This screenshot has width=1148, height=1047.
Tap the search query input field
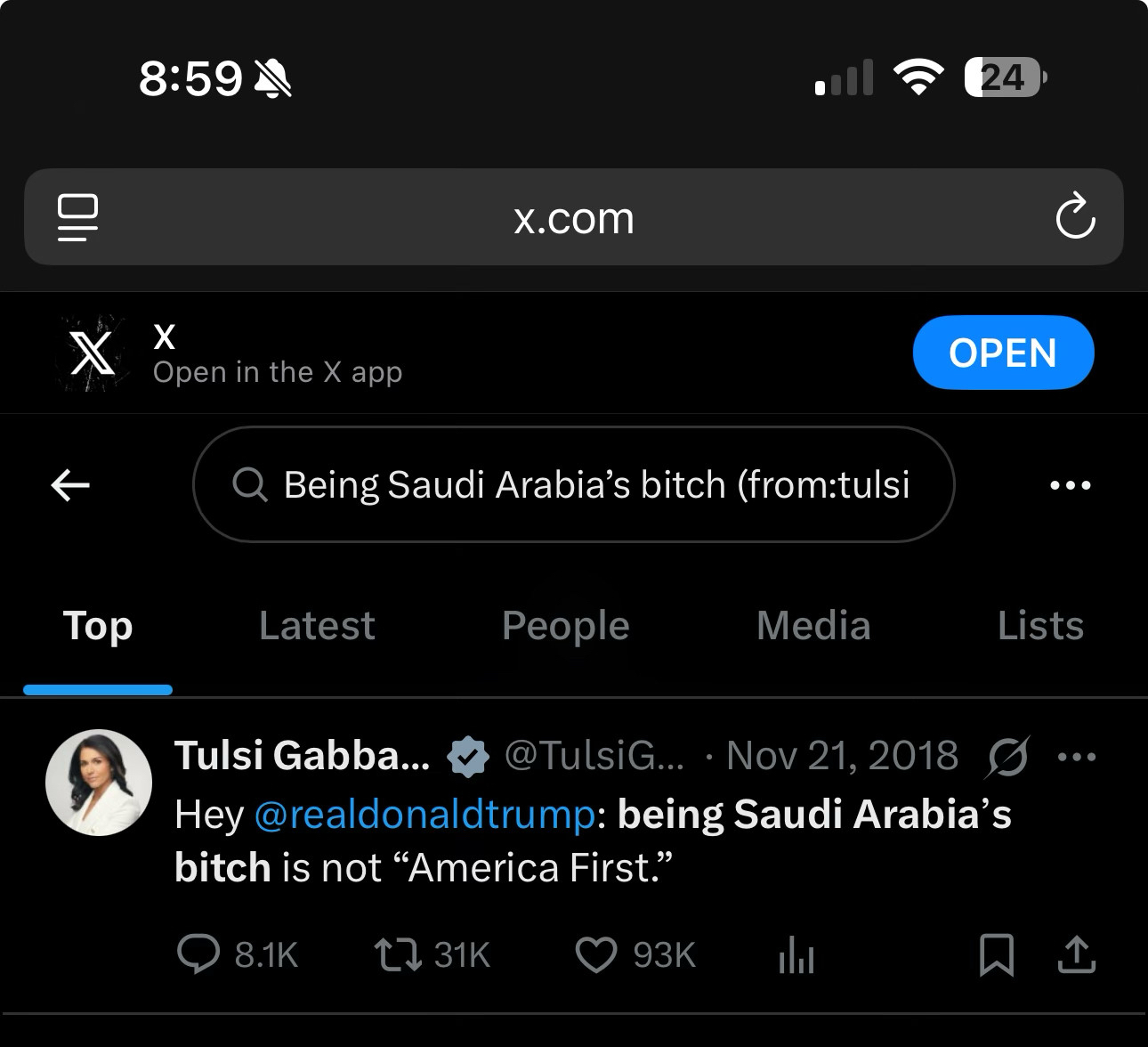point(587,485)
